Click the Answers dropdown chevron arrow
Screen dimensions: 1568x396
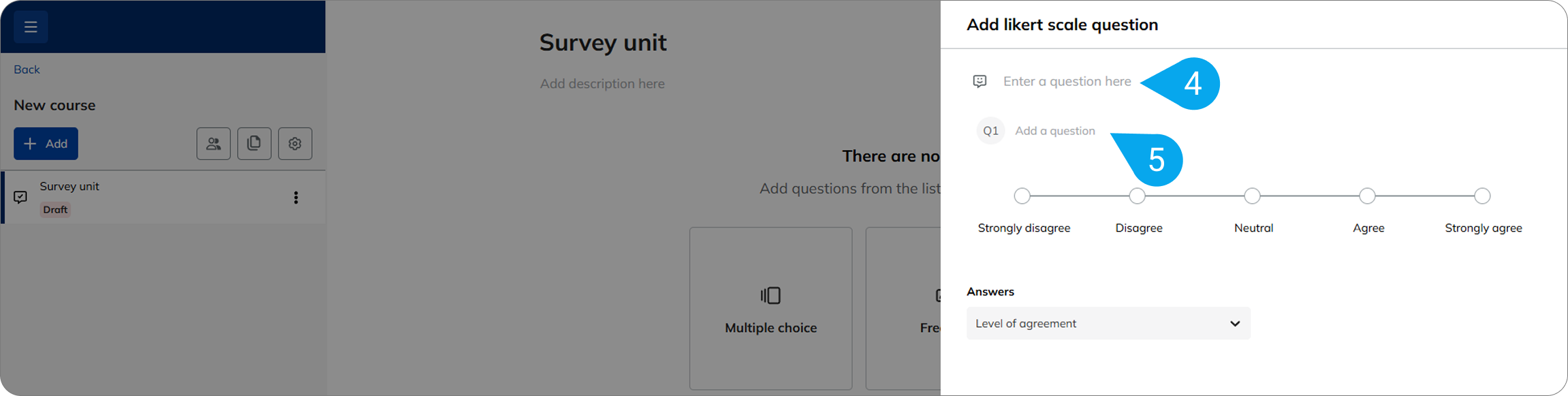click(1235, 324)
